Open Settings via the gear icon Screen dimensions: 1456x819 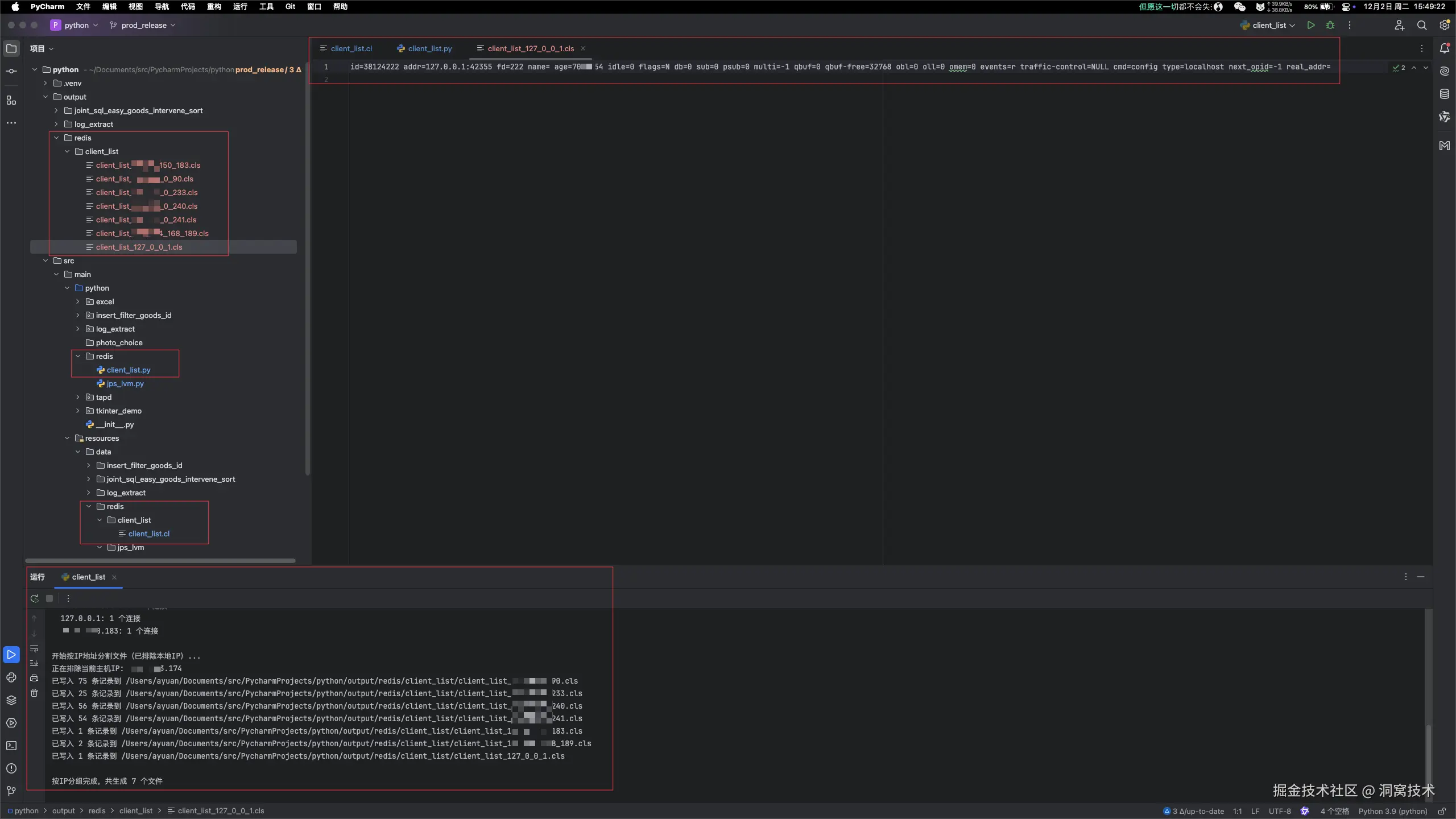(x=1443, y=25)
